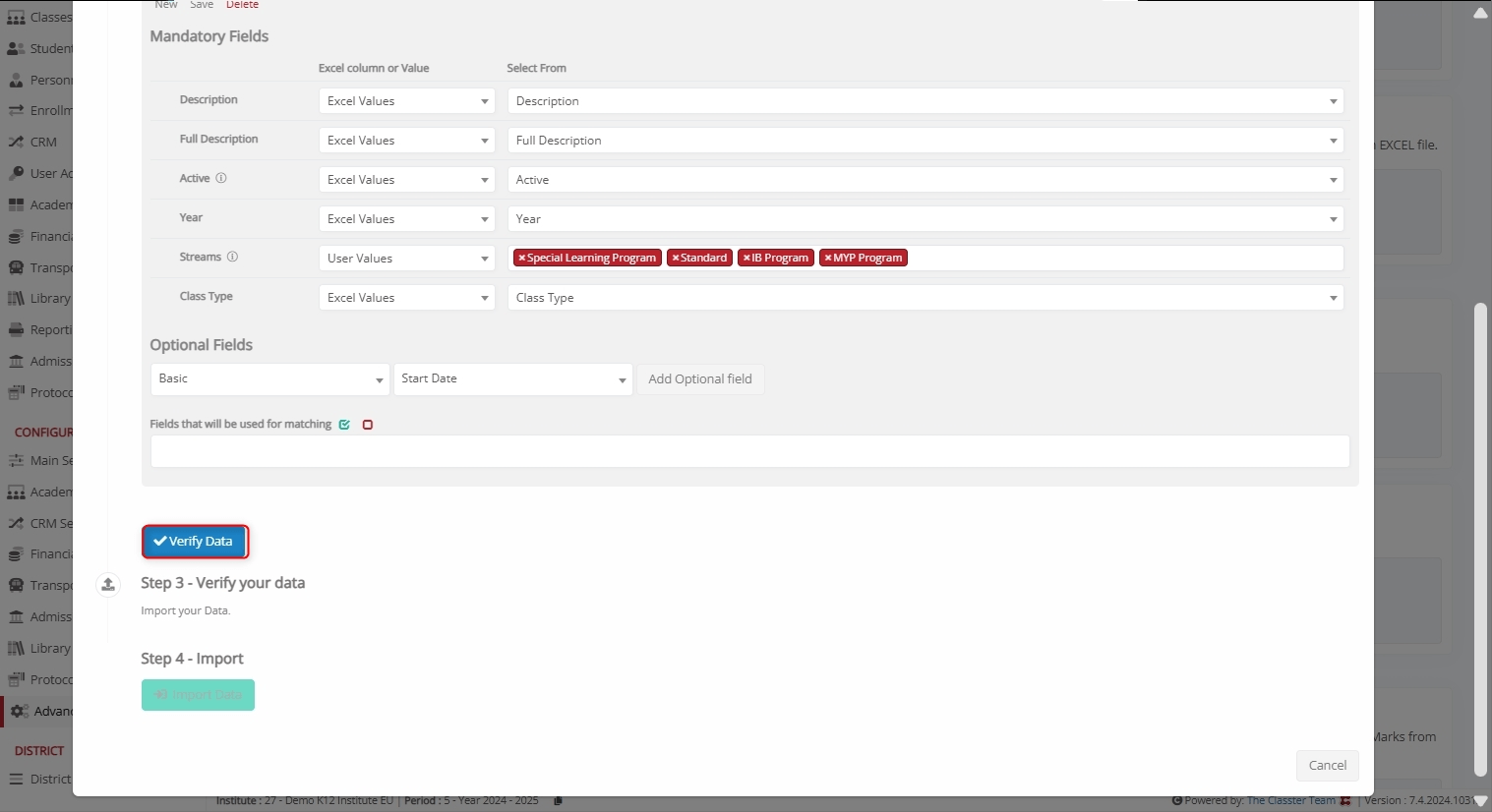Remove the Special Learning Program stream tag

pos(521,259)
